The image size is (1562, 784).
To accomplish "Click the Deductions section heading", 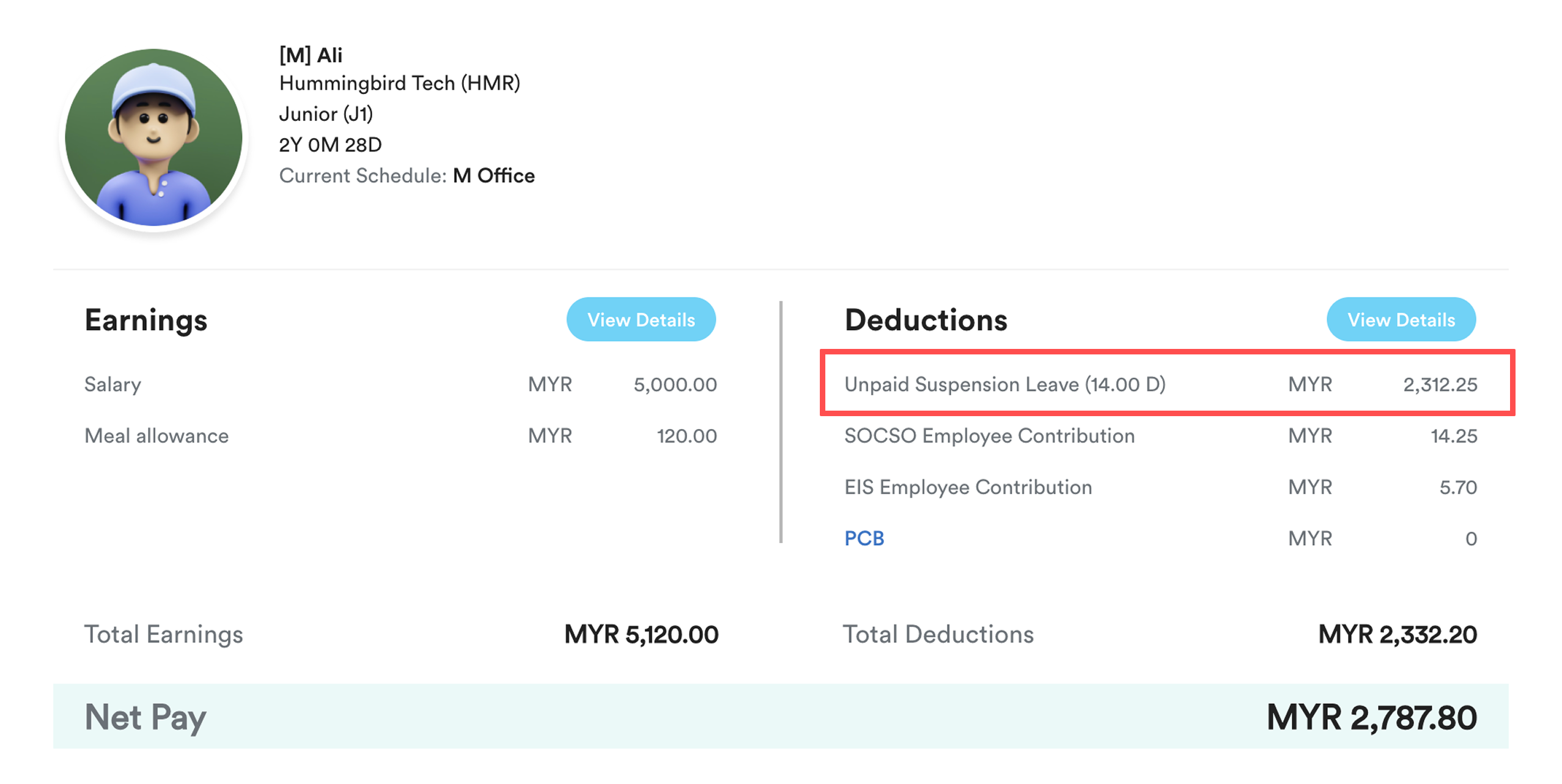I will tap(925, 320).
